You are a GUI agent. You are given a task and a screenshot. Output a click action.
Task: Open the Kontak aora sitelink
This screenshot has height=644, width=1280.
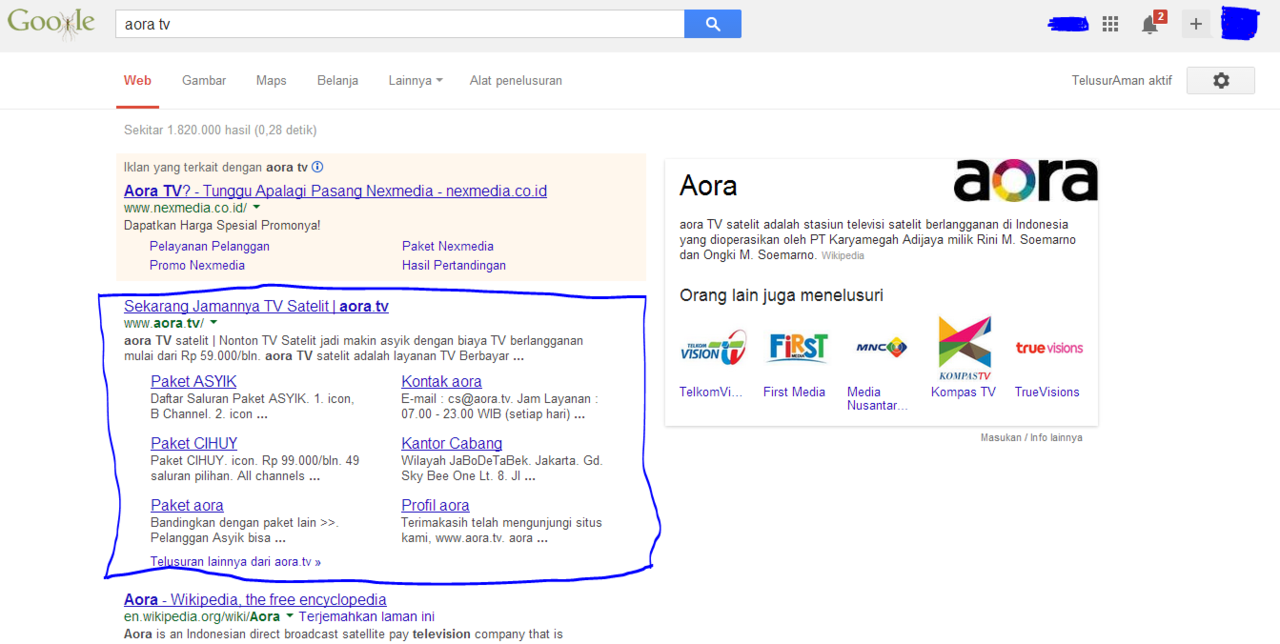(x=441, y=381)
